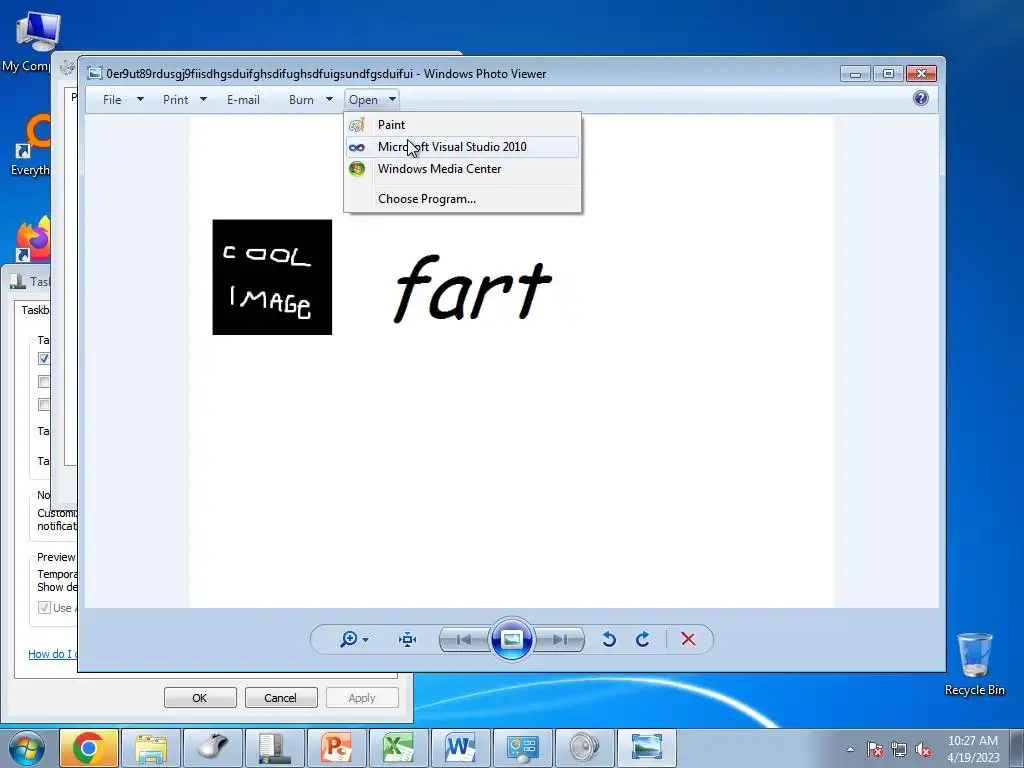Rotate image counterclockwise
Viewport: 1024px width, 768px height.
pyautogui.click(x=609, y=639)
